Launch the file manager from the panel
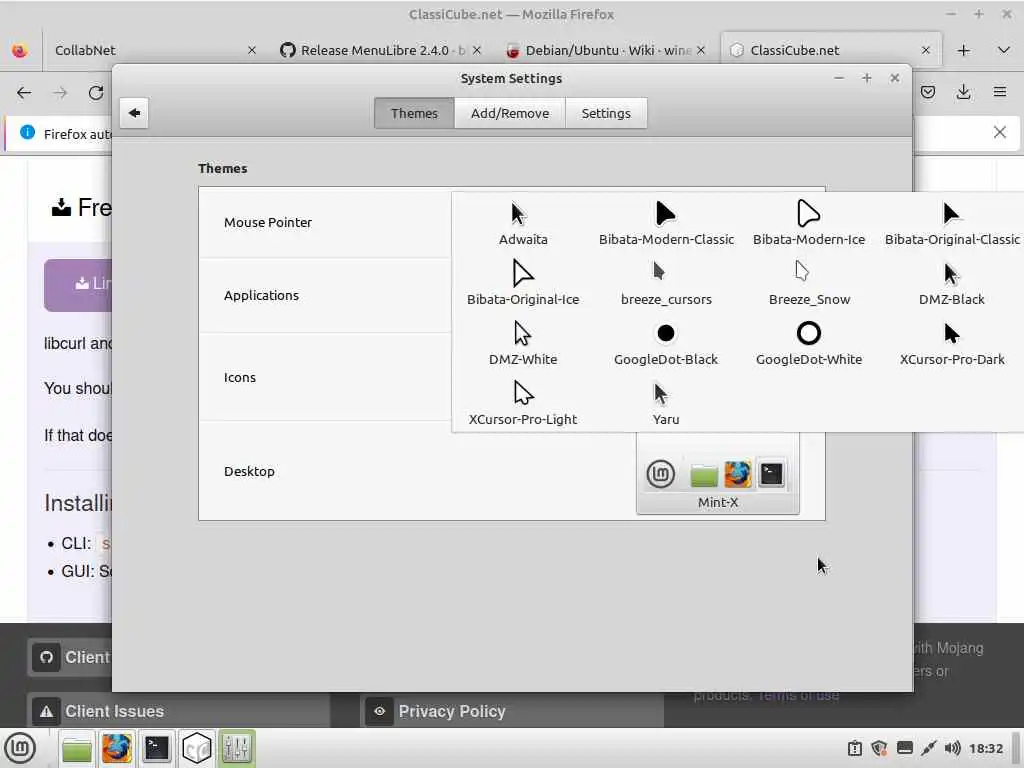 coord(76,748)
